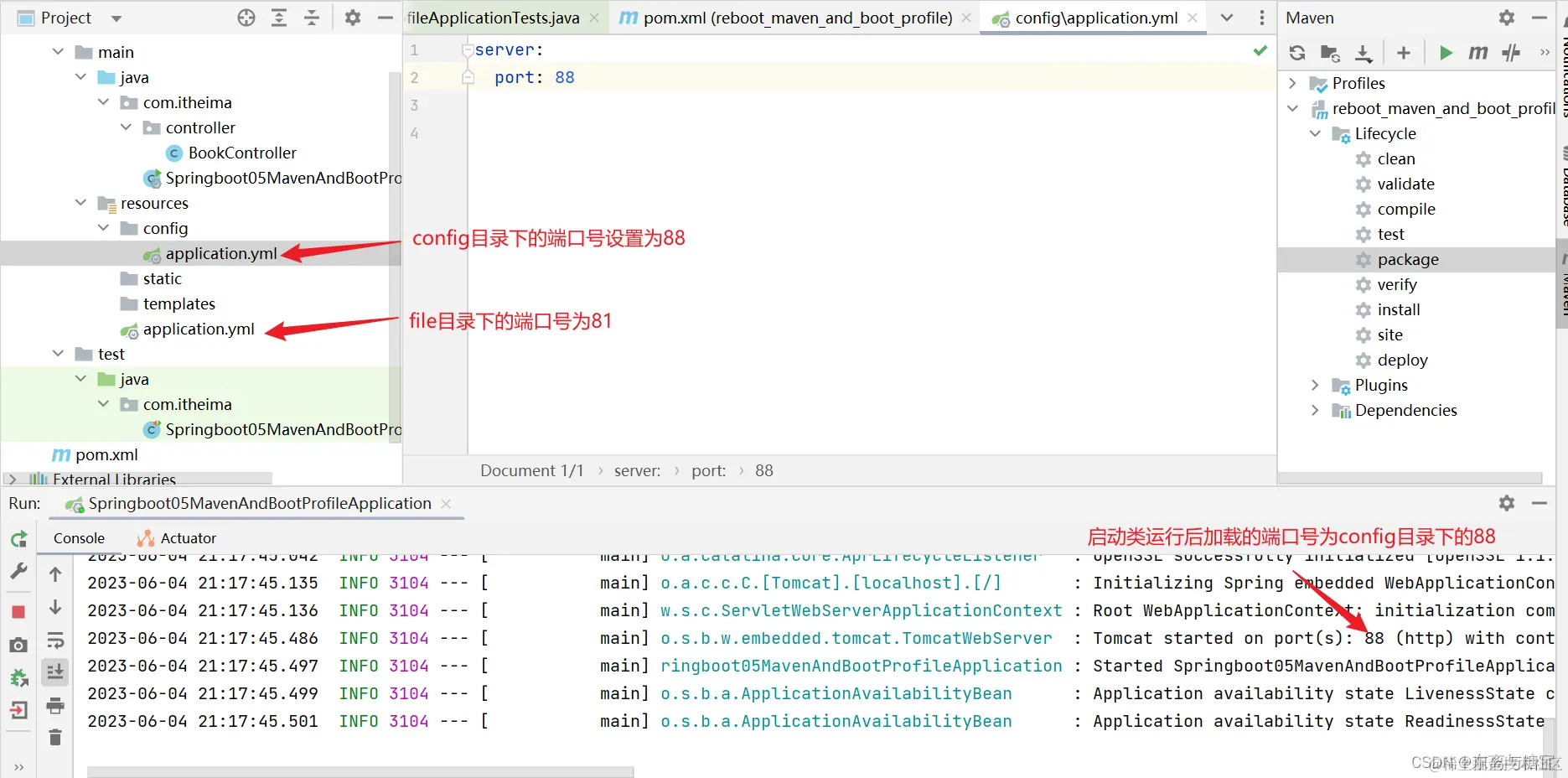The image size is (1568, 778).
Task: Click the camera thread-dump icon
Action: tap(18, 645)
